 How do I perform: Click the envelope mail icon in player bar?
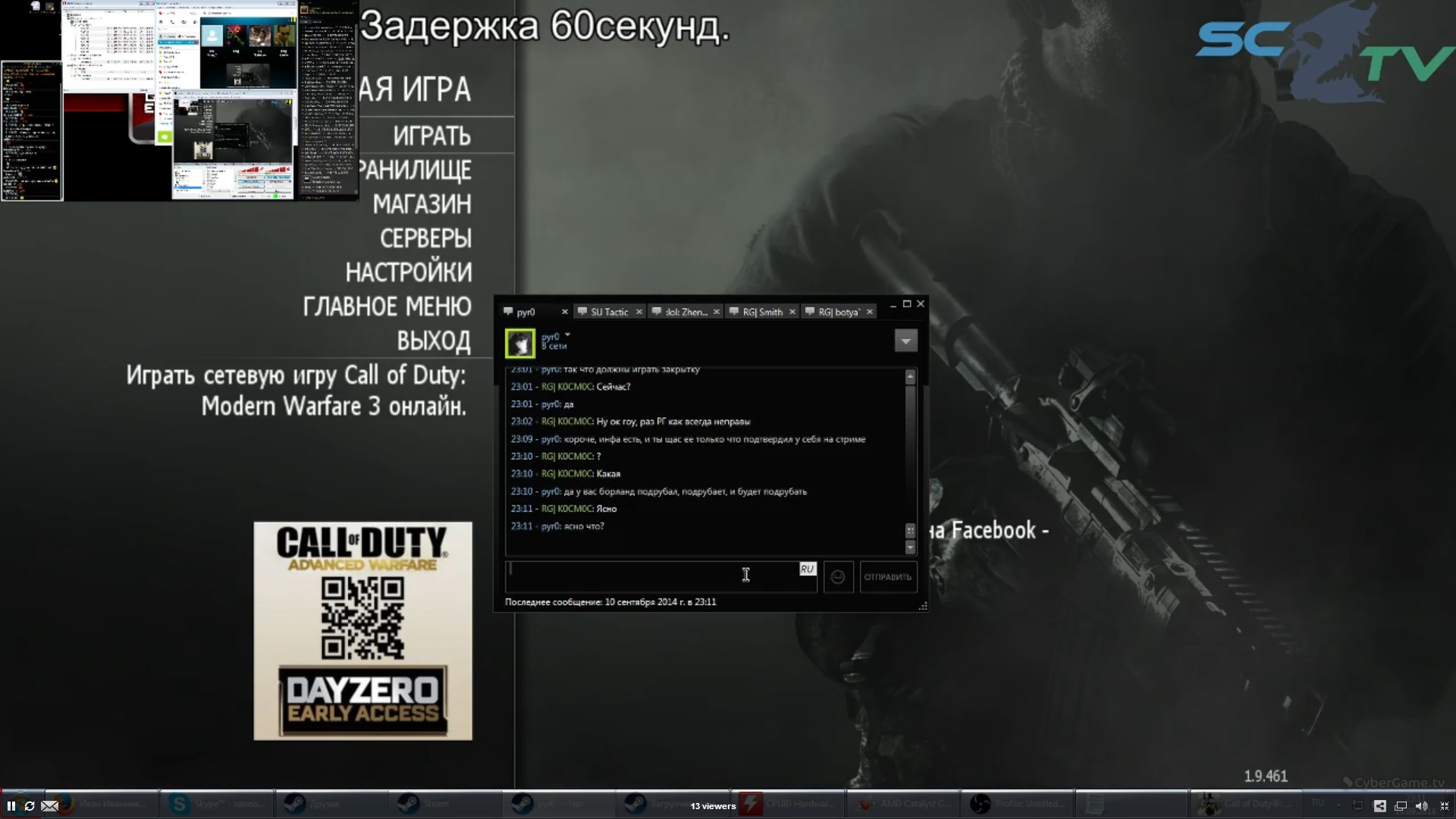pos(49,805)
